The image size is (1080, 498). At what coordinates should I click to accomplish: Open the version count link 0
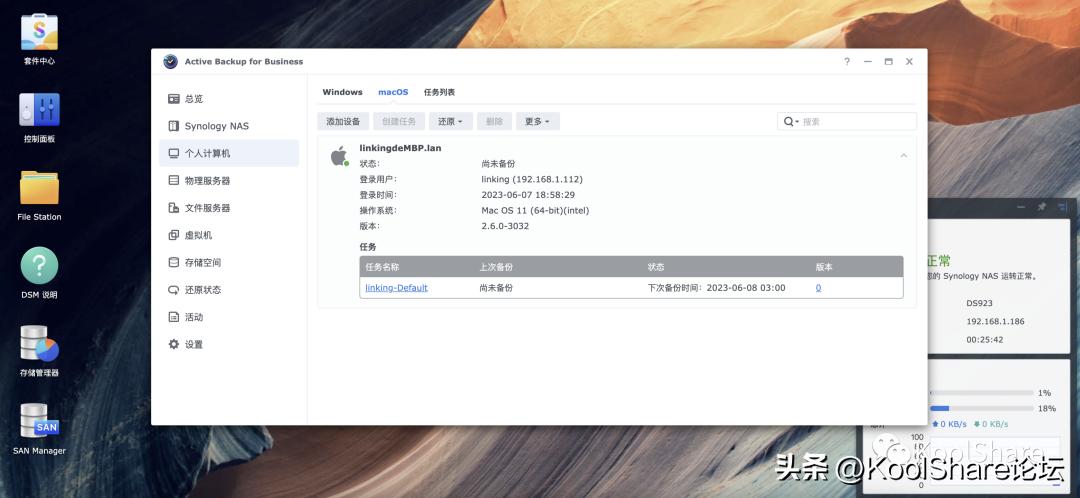(818, 288)
